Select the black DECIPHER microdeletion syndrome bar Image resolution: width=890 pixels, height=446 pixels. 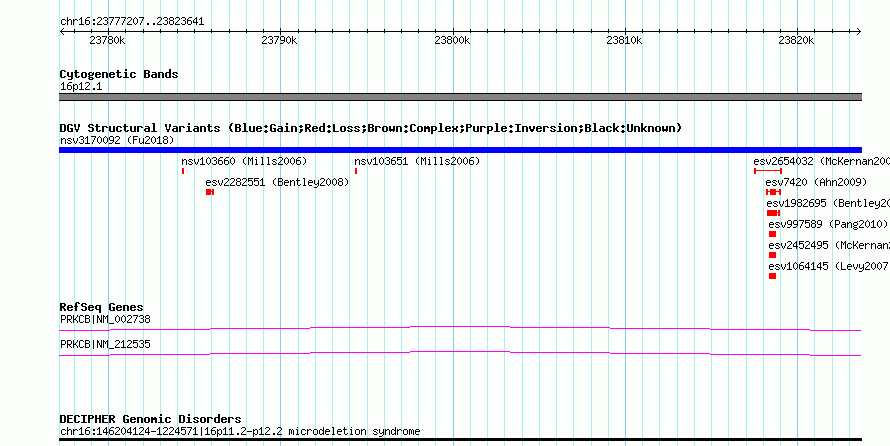tap(460, 440)
